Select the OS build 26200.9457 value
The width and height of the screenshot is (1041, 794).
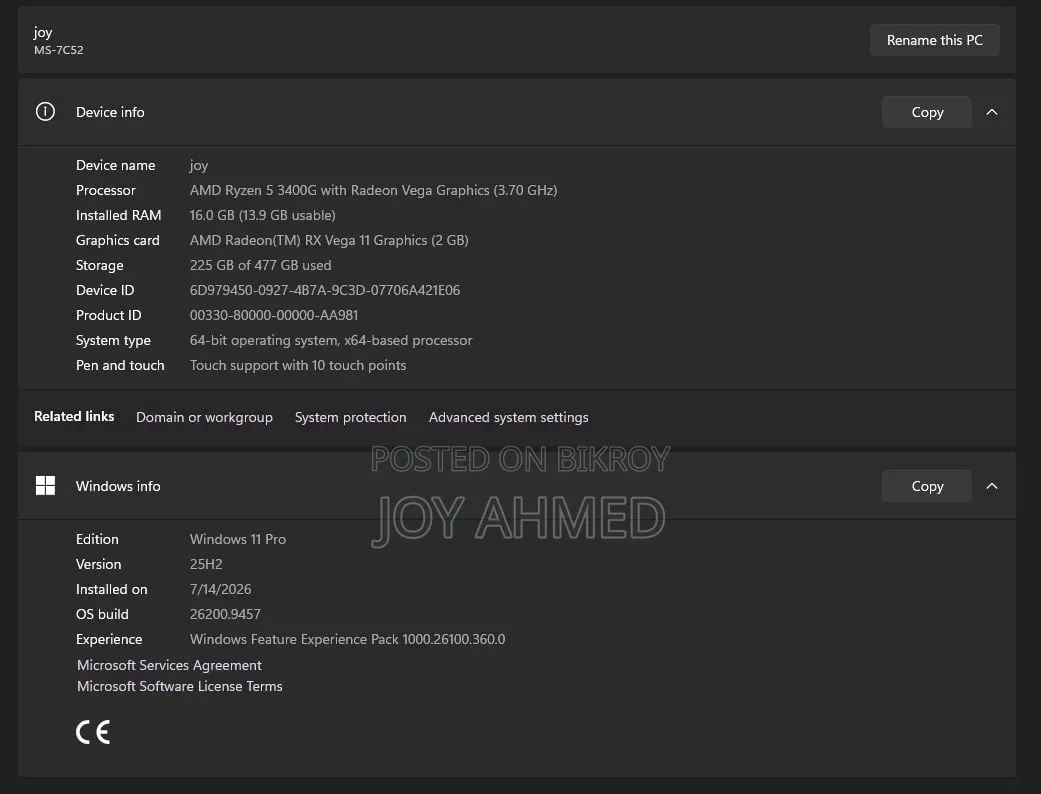point(225,614)
